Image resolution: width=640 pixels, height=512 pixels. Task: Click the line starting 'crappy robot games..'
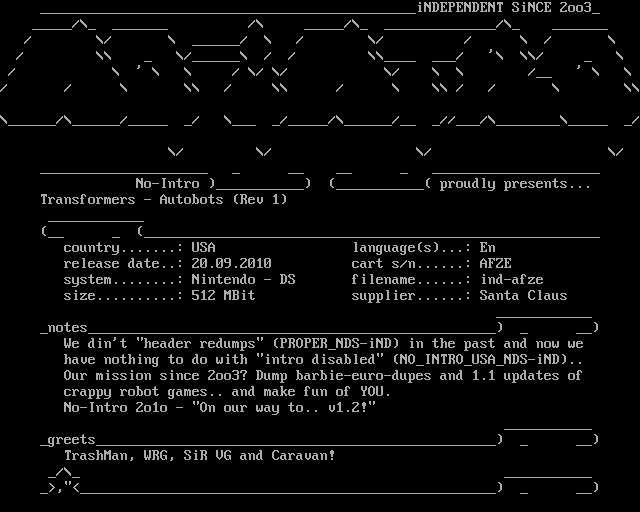tap(227, 392)
